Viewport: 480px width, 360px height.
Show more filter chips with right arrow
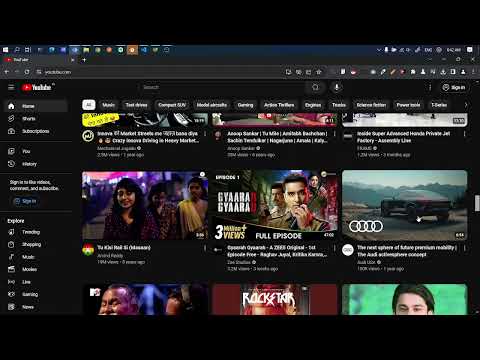click(466, 105)
